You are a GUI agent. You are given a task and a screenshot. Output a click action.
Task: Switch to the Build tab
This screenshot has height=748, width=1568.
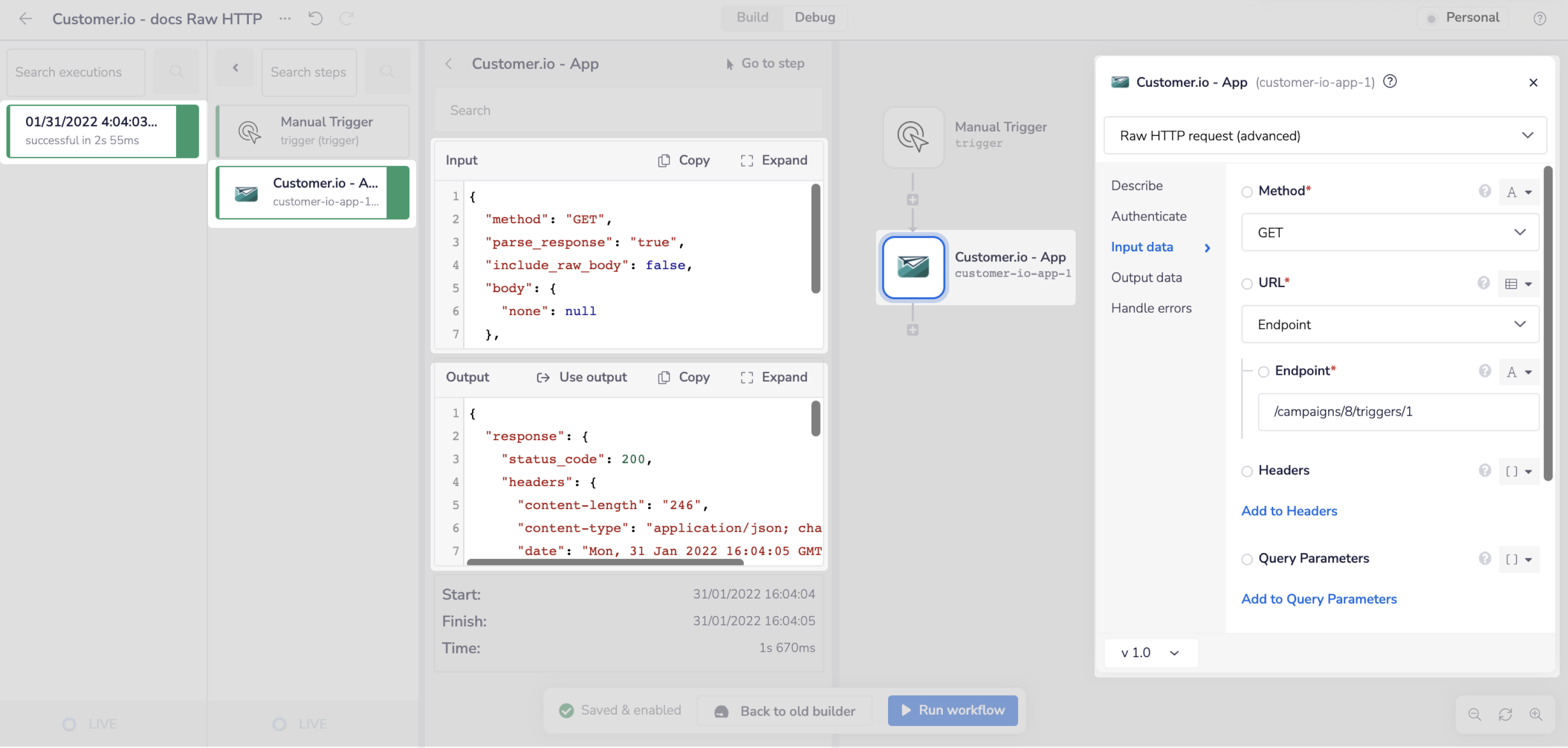coord(752,18)
